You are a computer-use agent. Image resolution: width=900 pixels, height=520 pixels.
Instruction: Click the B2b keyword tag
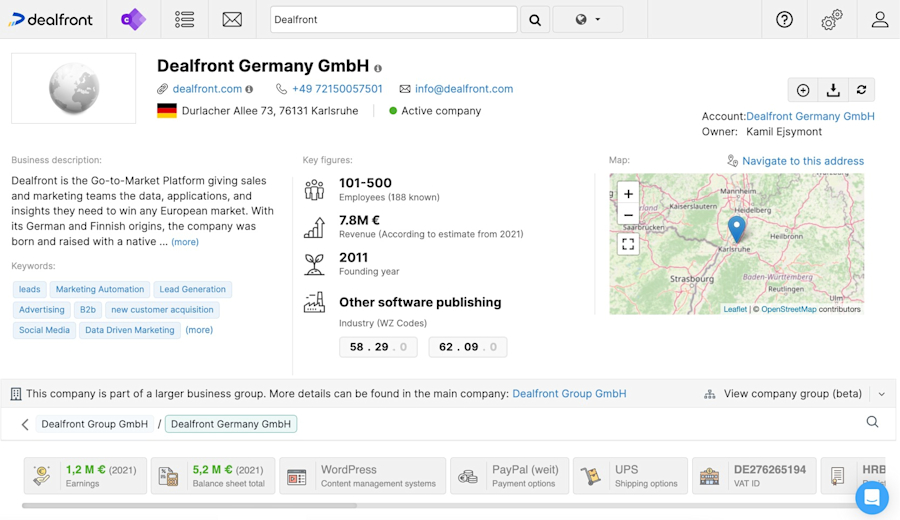pyautogui.click(x=88, y=310)
